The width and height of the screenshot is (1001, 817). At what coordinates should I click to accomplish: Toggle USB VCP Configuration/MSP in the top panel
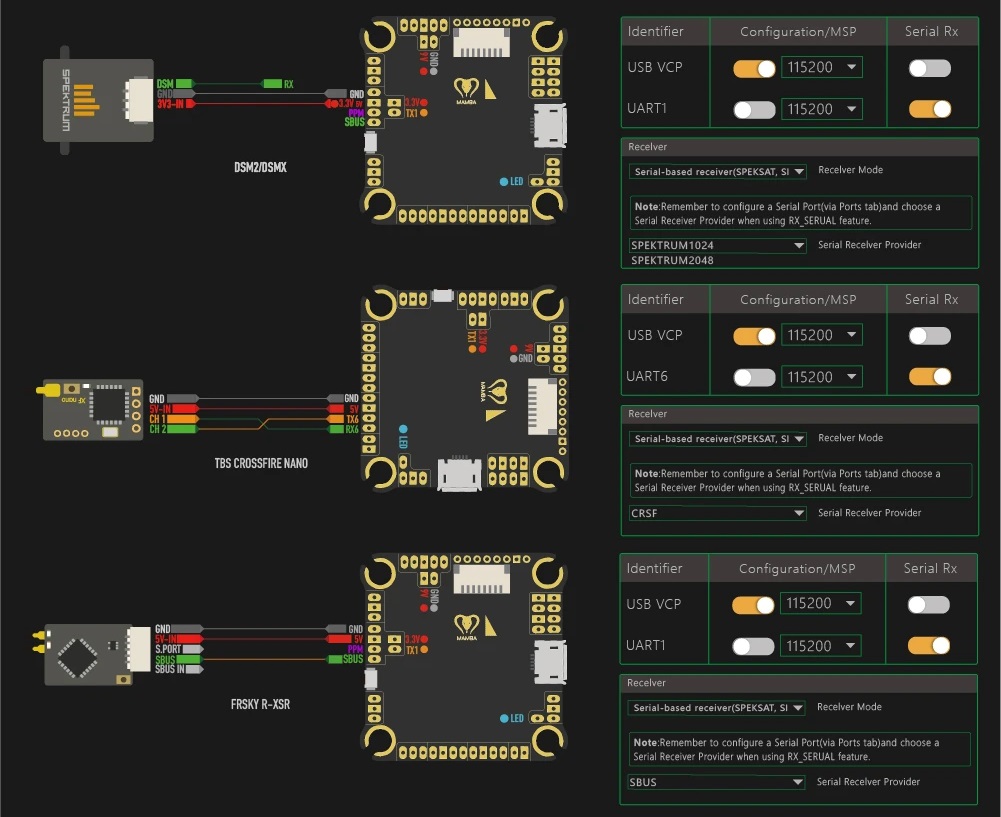click(754, 68)
